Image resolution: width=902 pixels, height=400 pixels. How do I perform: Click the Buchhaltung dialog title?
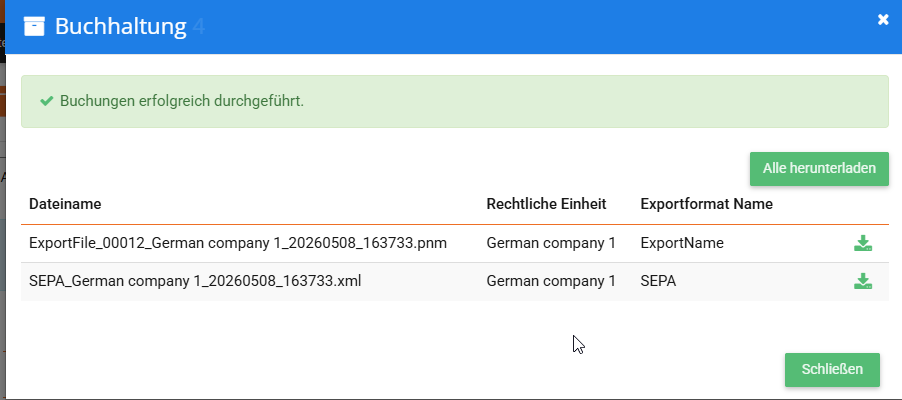point(121,26)
